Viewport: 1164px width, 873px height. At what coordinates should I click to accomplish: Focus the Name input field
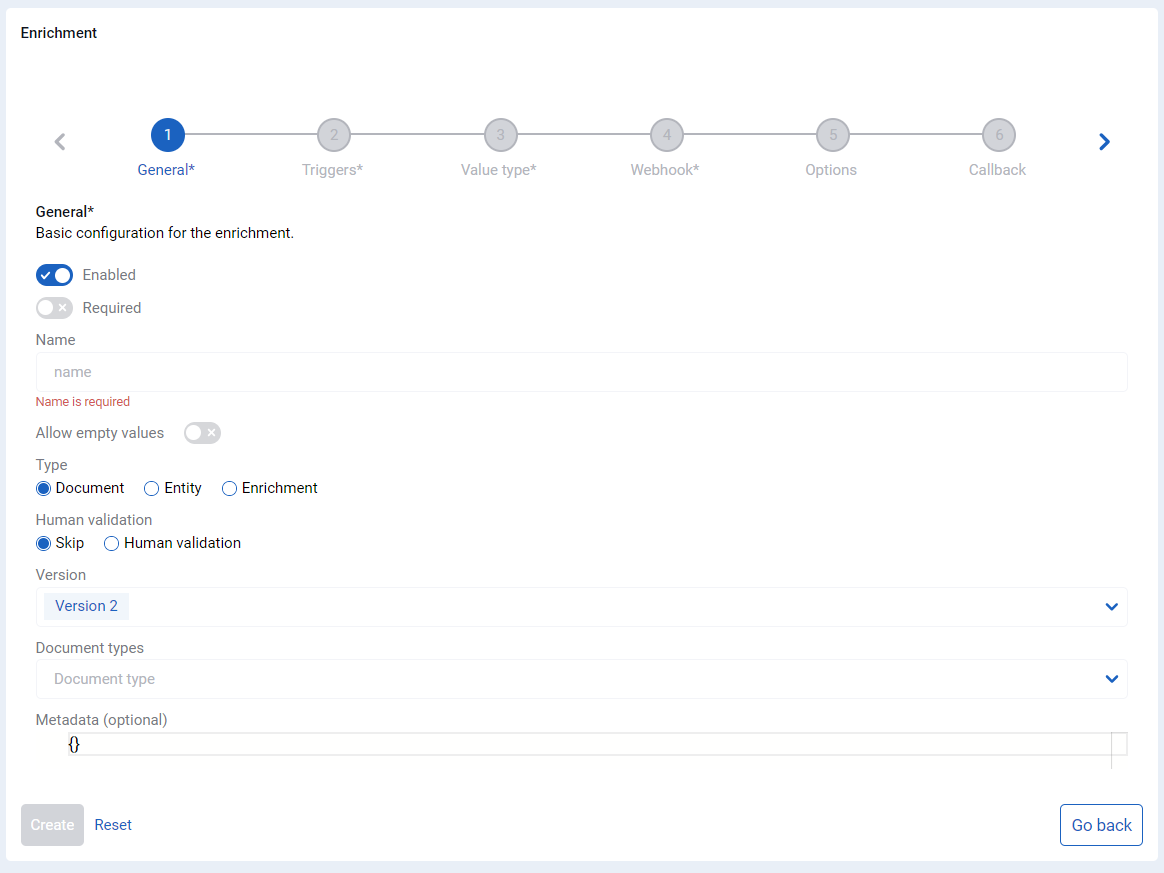581,372
